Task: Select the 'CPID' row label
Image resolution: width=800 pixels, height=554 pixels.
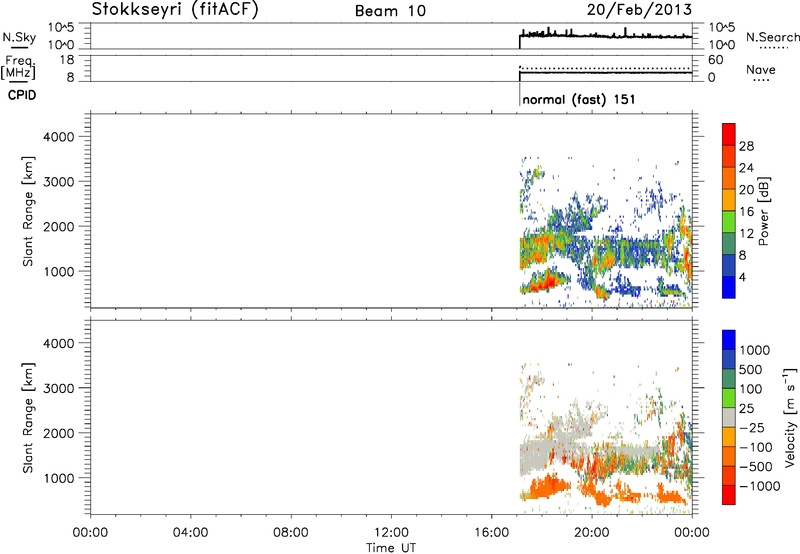Action: point(22,95)
